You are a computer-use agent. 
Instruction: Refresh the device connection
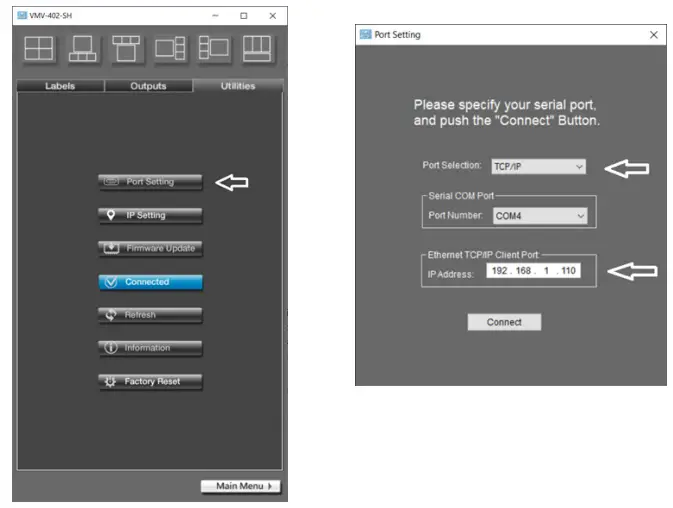click(x=150, y=315)
